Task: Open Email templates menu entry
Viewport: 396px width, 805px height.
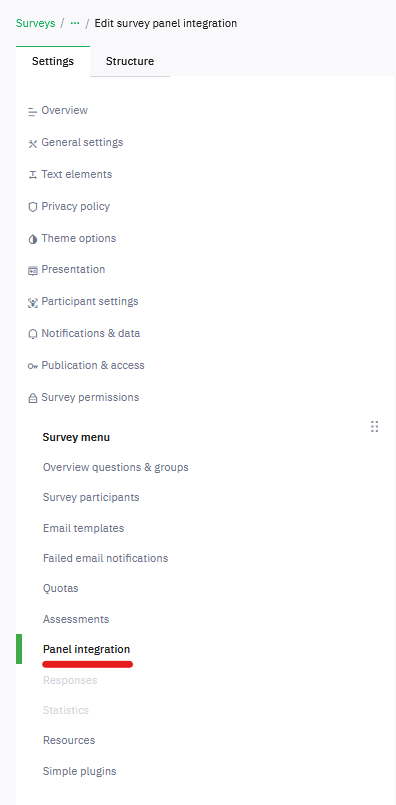Action: point(83,528)
